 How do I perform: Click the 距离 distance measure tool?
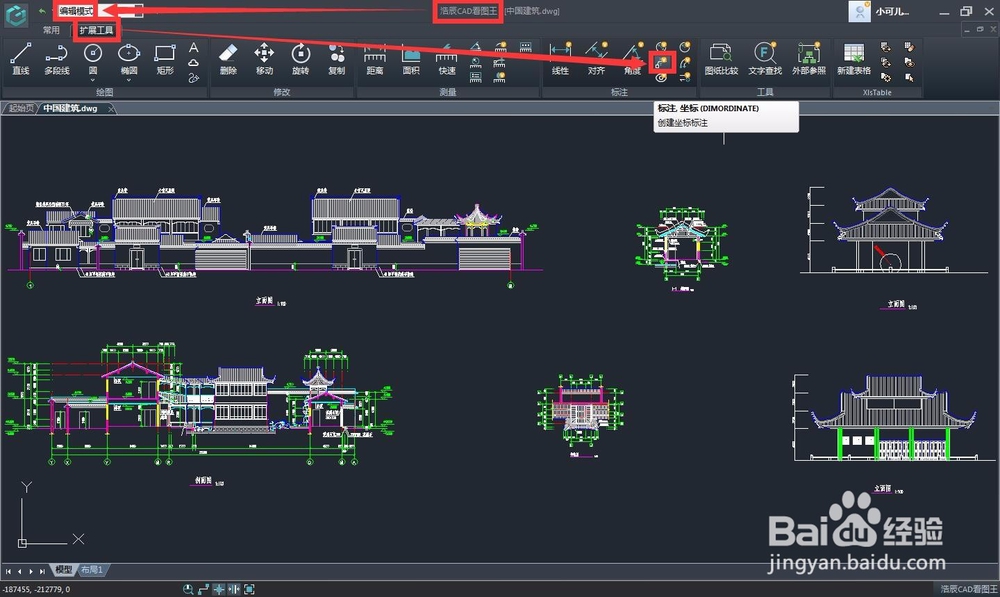coord(375,59)
